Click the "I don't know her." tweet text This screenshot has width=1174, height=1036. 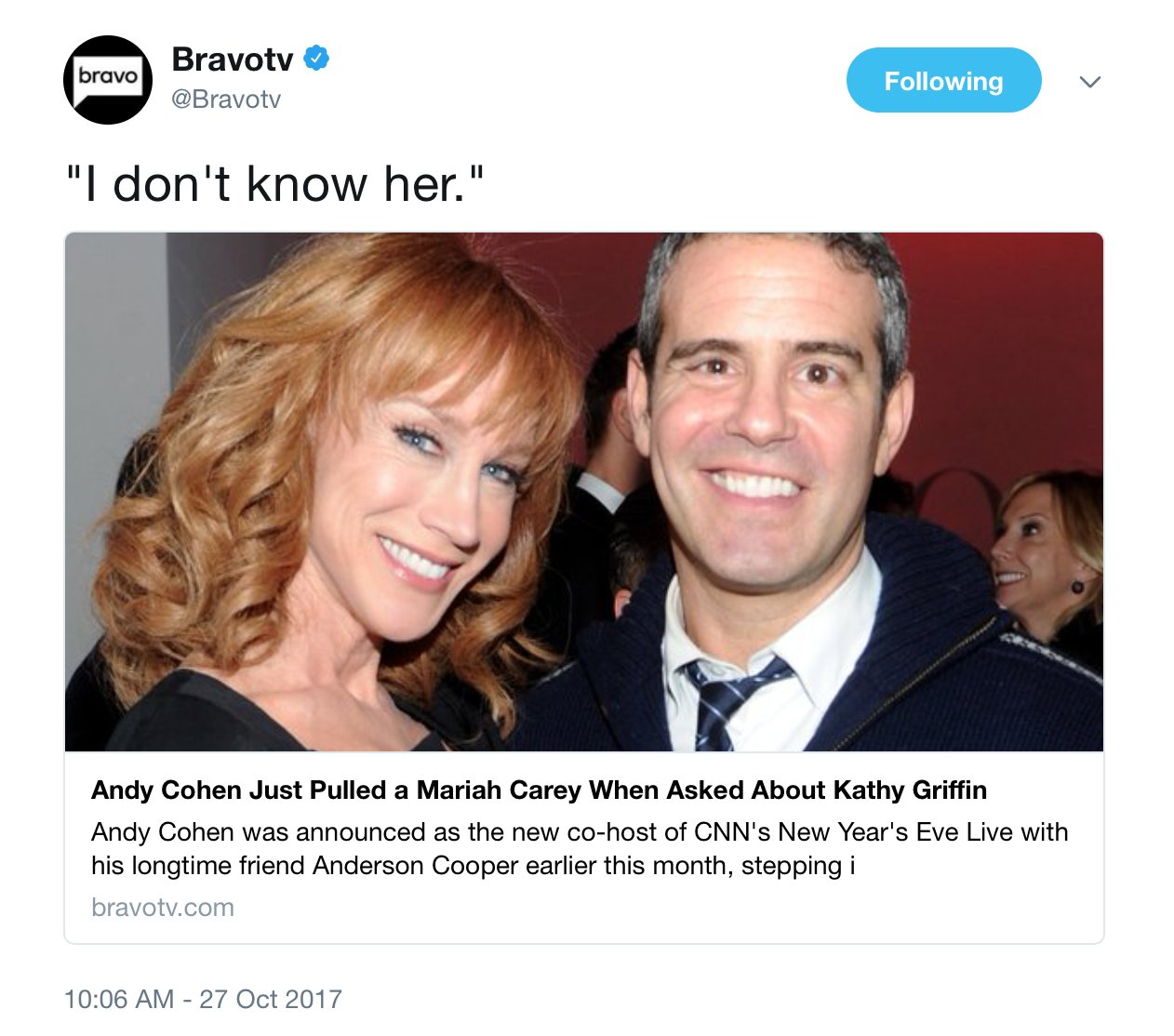point(275,183)
